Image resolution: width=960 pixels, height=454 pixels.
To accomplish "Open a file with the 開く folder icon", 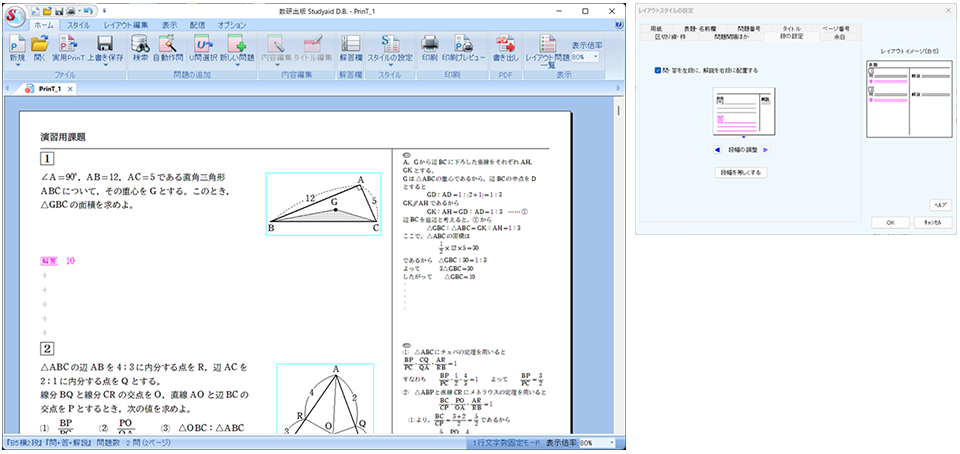I will [40, 44].
